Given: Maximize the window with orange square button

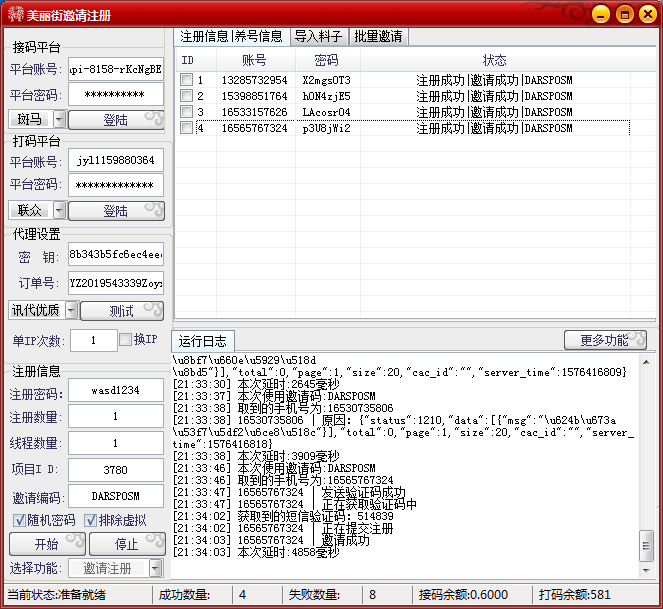Looking at the screenshot, I should tap(625, 14).
